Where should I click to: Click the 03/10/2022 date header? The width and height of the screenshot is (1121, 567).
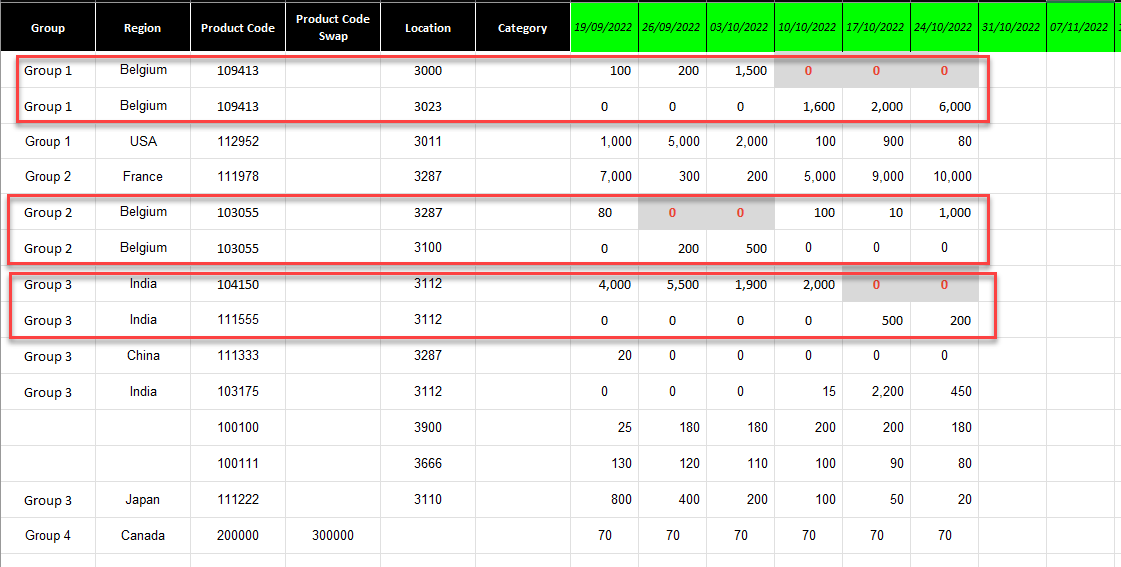point(740,28)
